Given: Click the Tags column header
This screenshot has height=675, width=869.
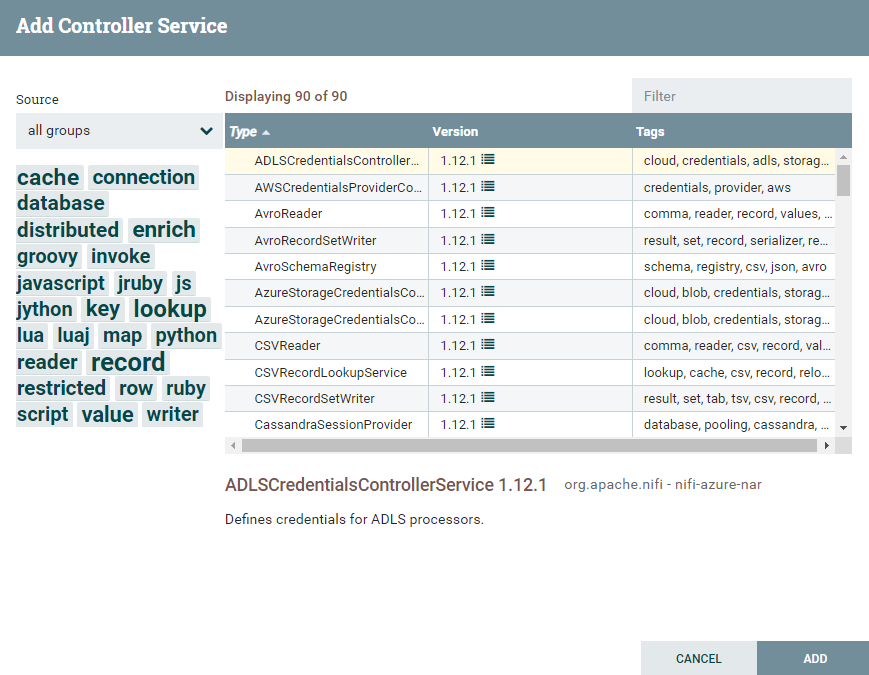Looking at the screenshot, I should [650, 131].
